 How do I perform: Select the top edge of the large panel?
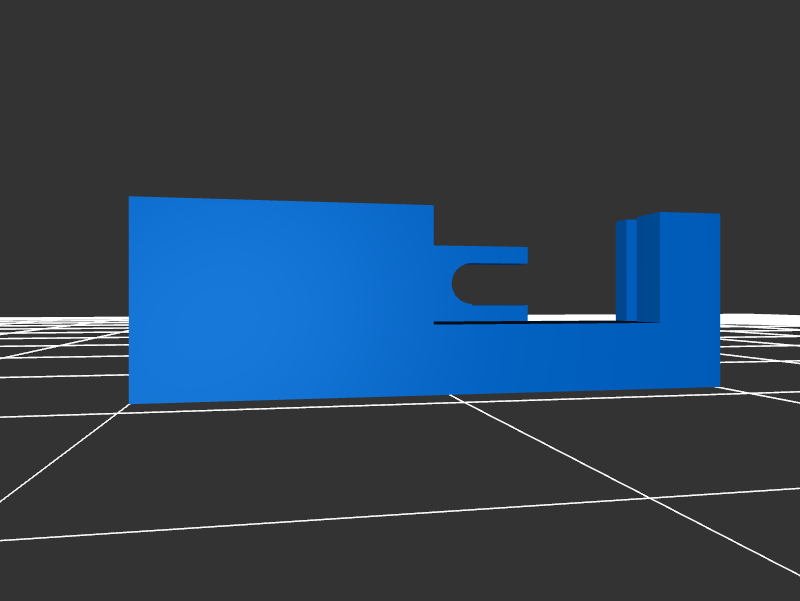[280, 201]
